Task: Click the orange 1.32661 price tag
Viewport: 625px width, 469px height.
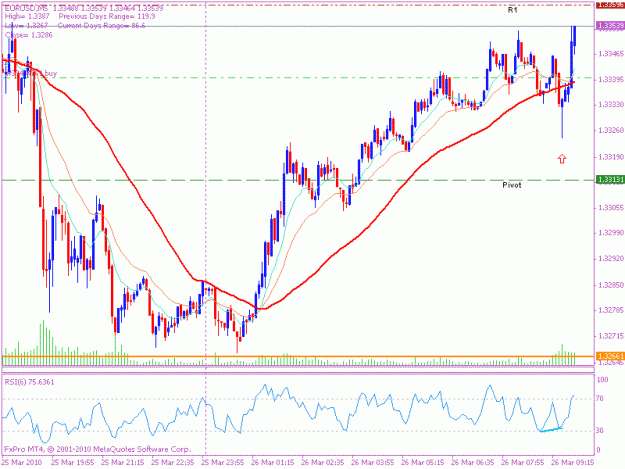Action: [x=610, y=356]
